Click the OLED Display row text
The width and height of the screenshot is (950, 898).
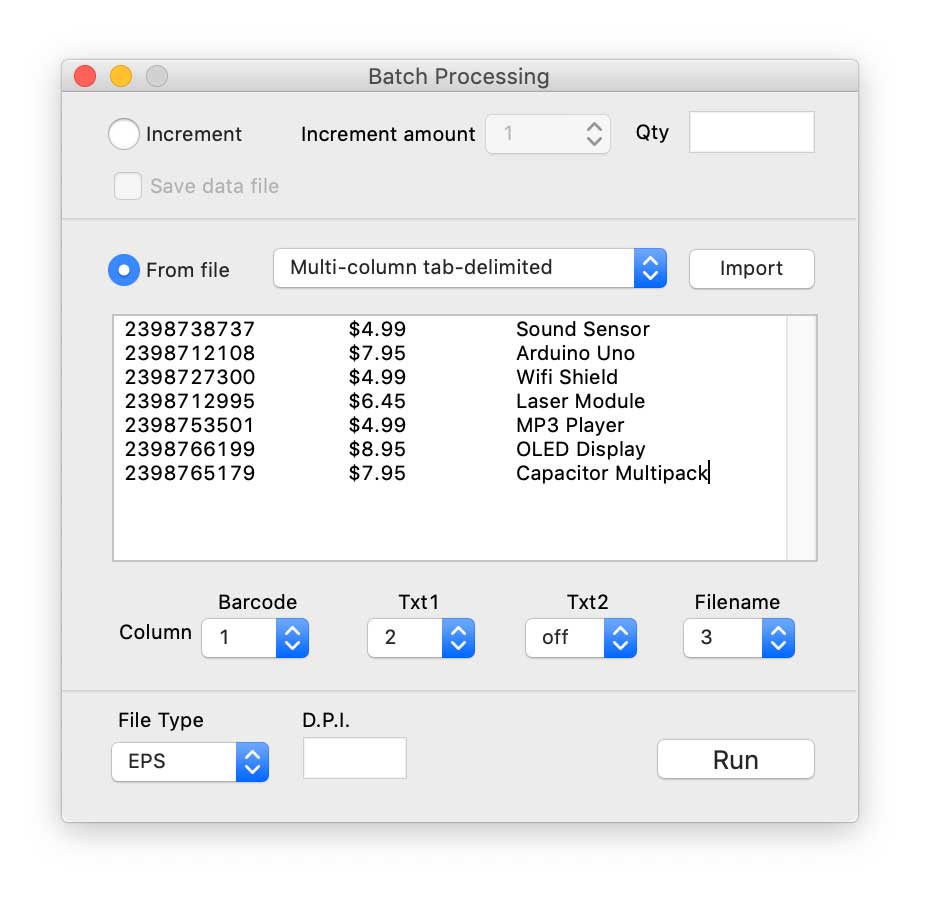pos(580,449)
